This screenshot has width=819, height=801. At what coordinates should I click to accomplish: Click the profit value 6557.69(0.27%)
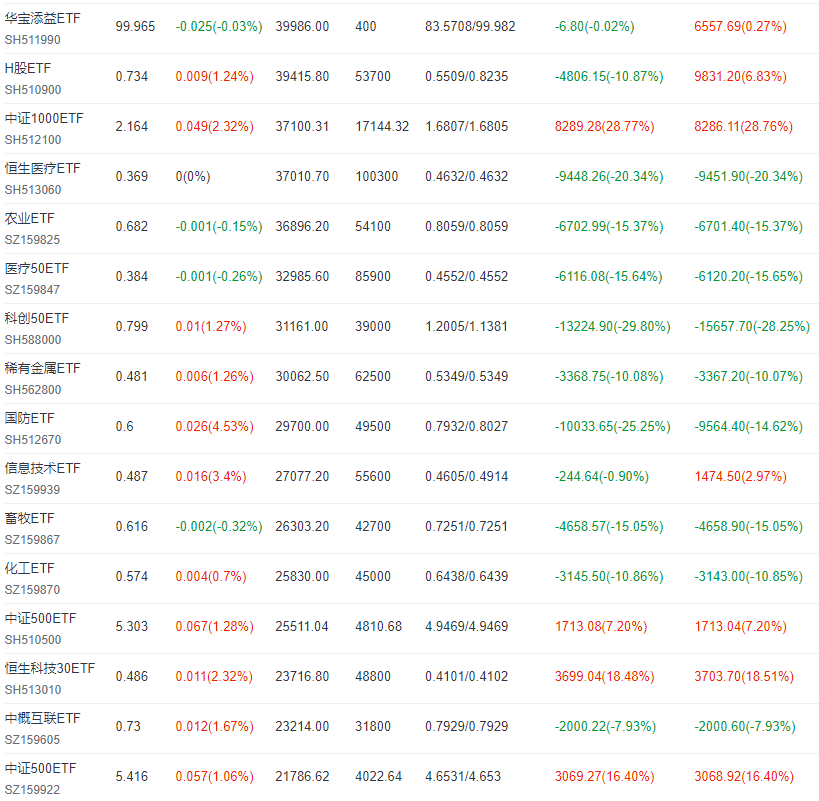(x=740, y=27)
